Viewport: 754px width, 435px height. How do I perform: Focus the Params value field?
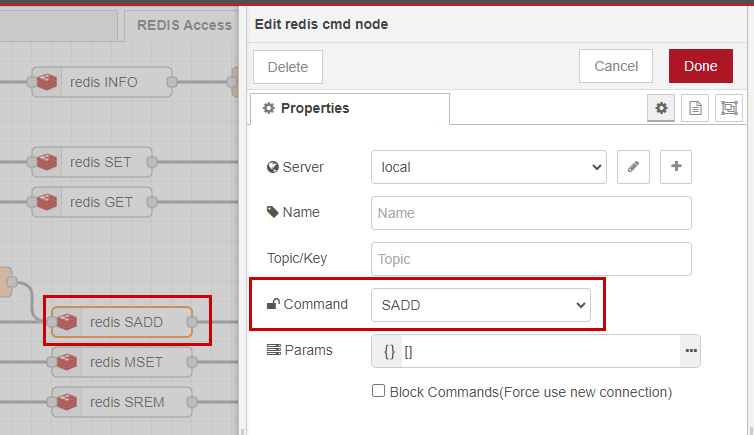[541, 352]
